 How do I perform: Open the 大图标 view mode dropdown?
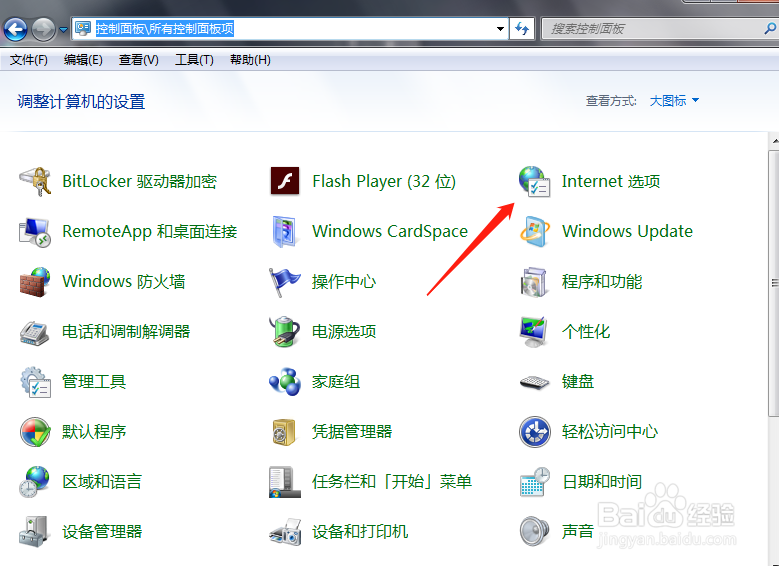pyautogui.click(x=674, y=101)
